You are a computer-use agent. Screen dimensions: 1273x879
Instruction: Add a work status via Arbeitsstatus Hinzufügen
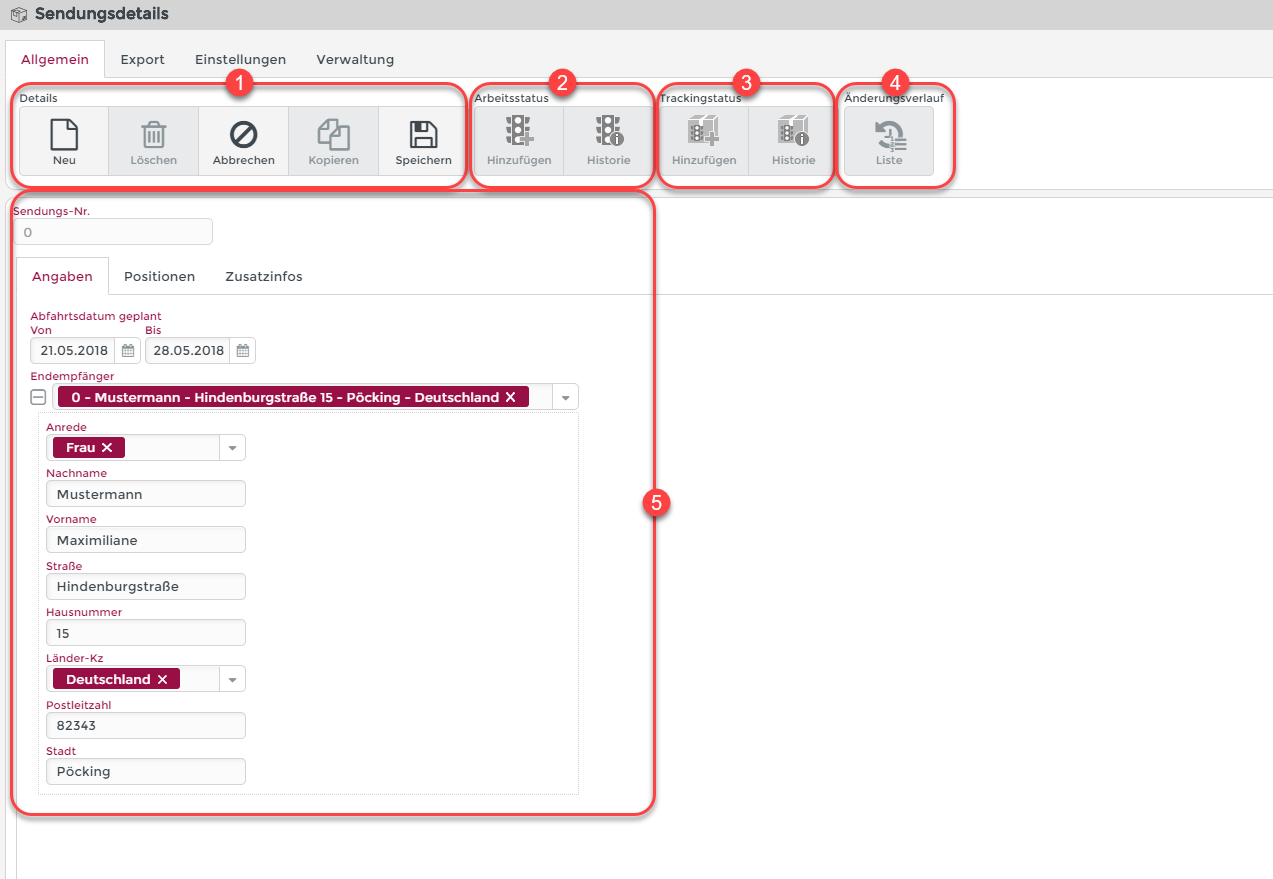[519, 141]
